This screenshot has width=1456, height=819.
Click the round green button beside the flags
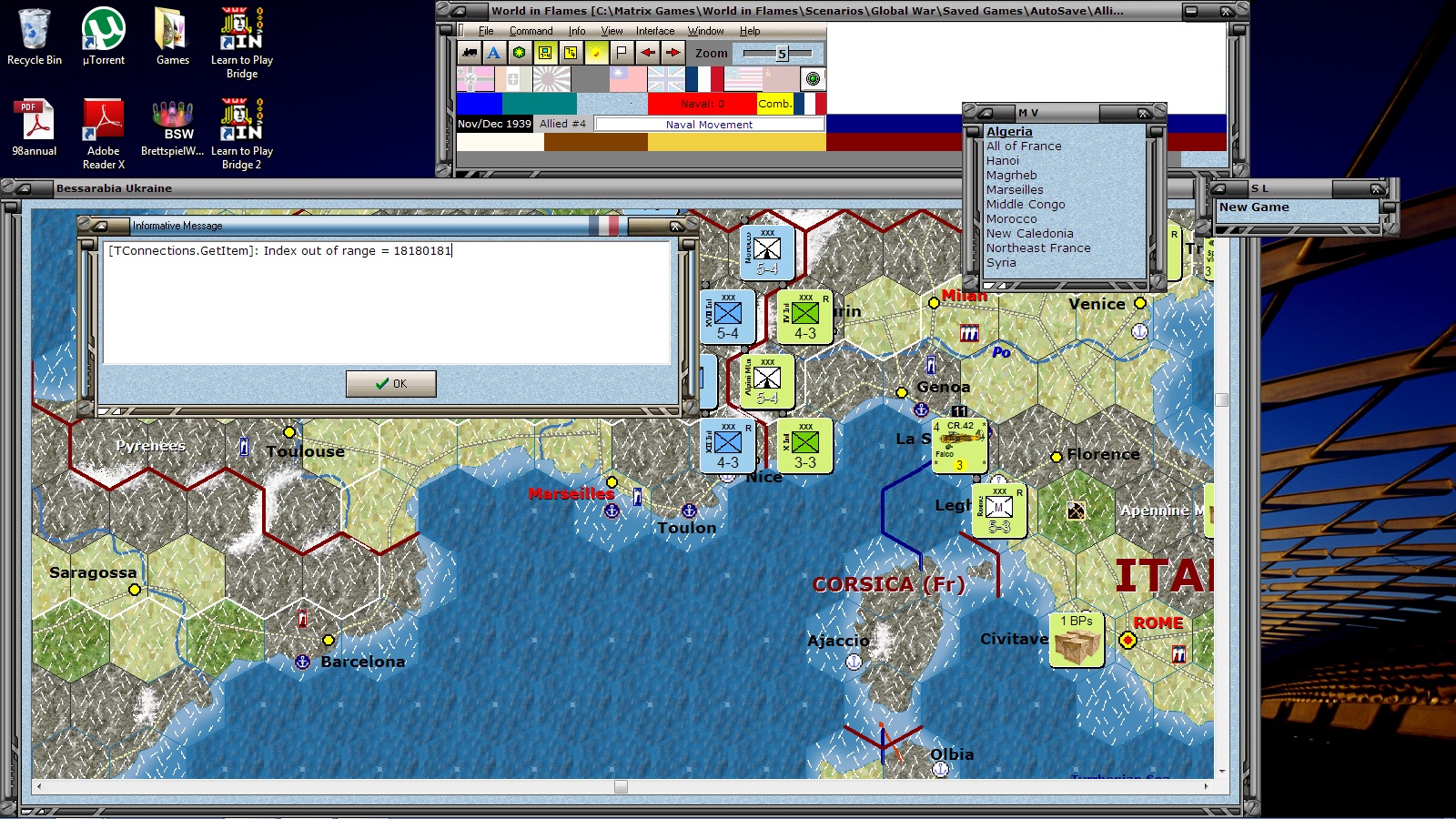click(813, 79)
